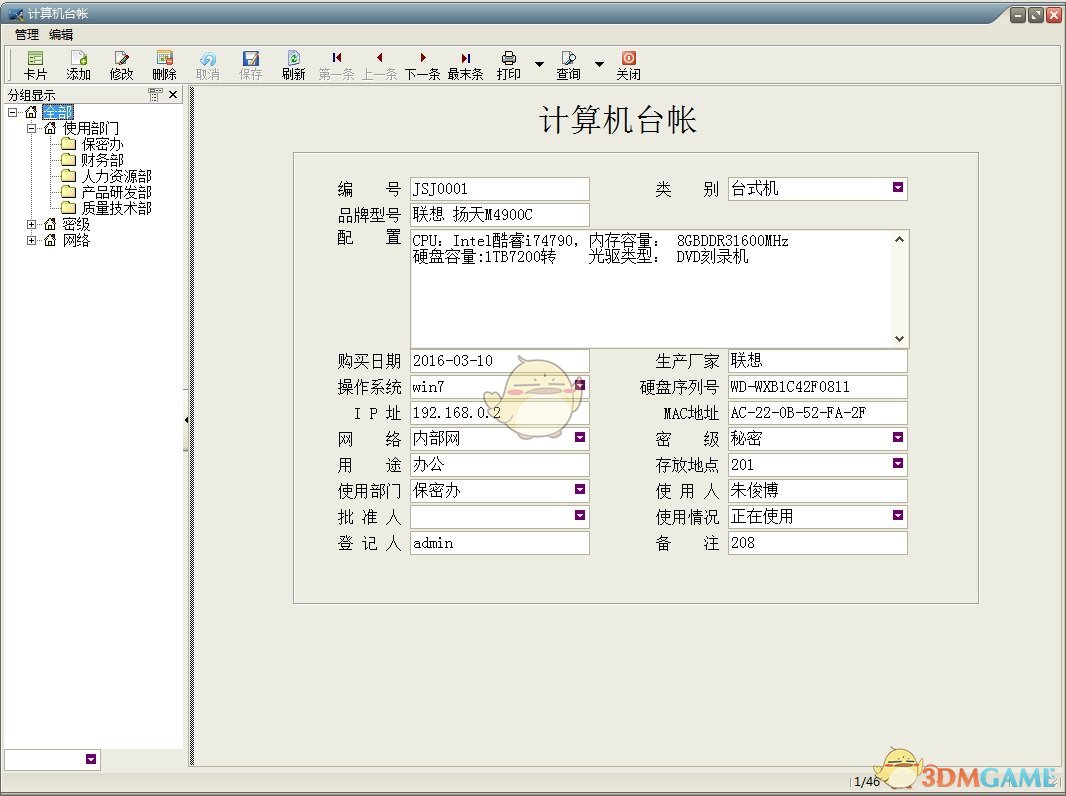Close the 分组显示 panel
This screenshot has width=1066, height=796.
pos(173,94)
